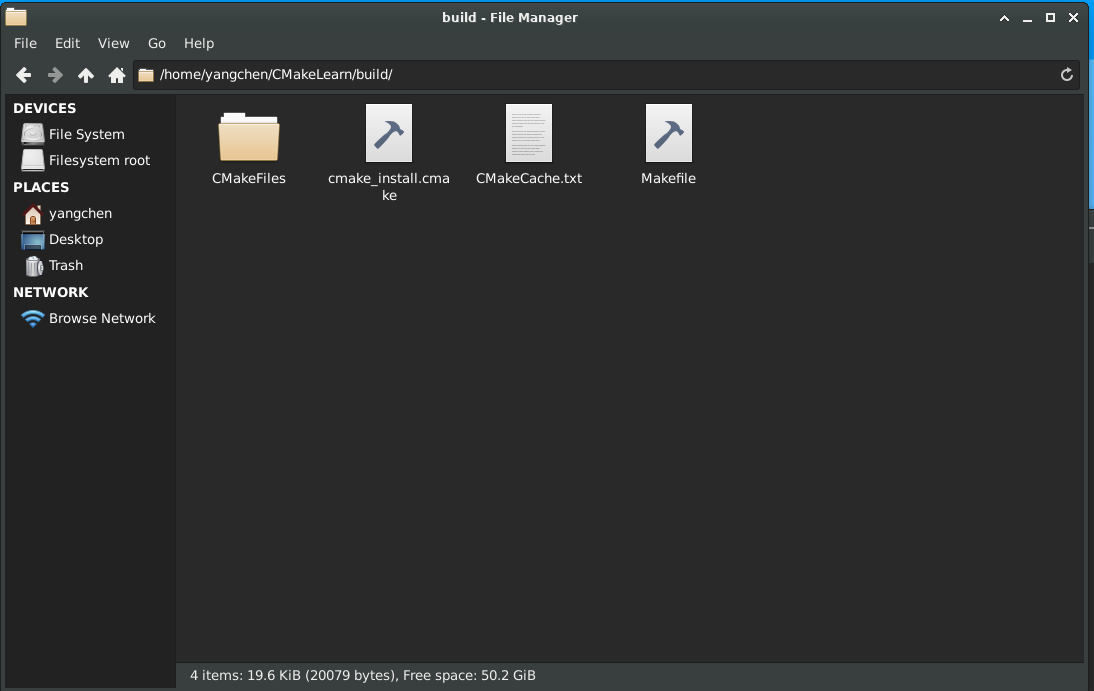Click the NETWORK section heading

pos(51,292)
